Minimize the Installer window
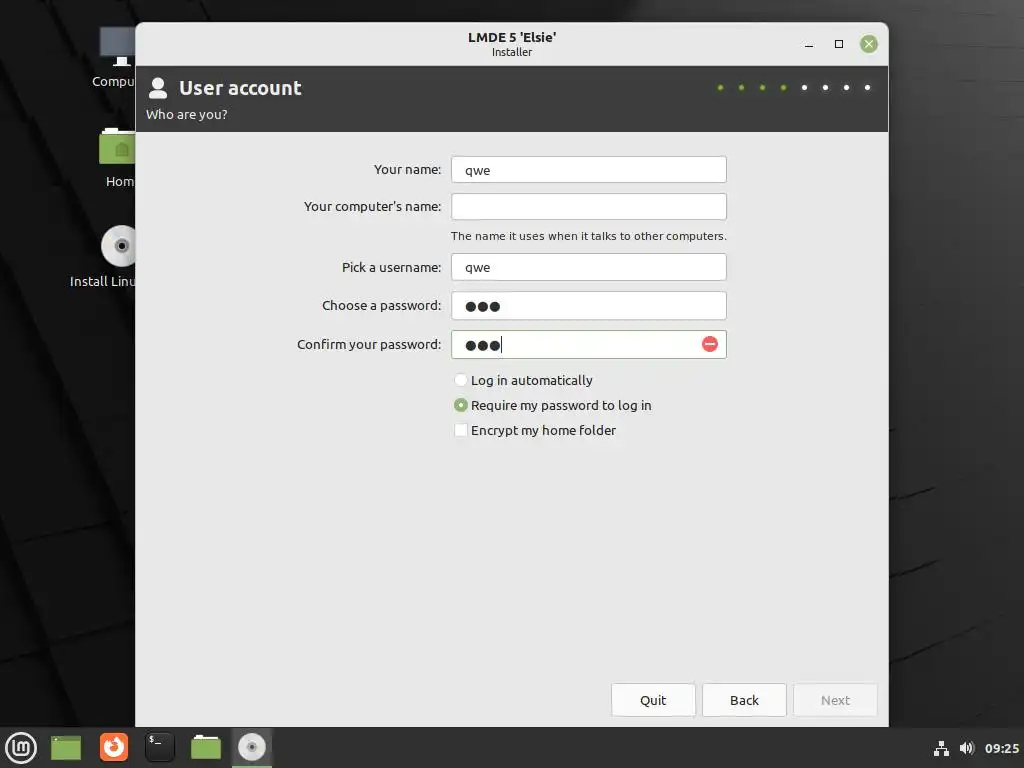This screenshot has height=768, width=1024. pos(809,44)
